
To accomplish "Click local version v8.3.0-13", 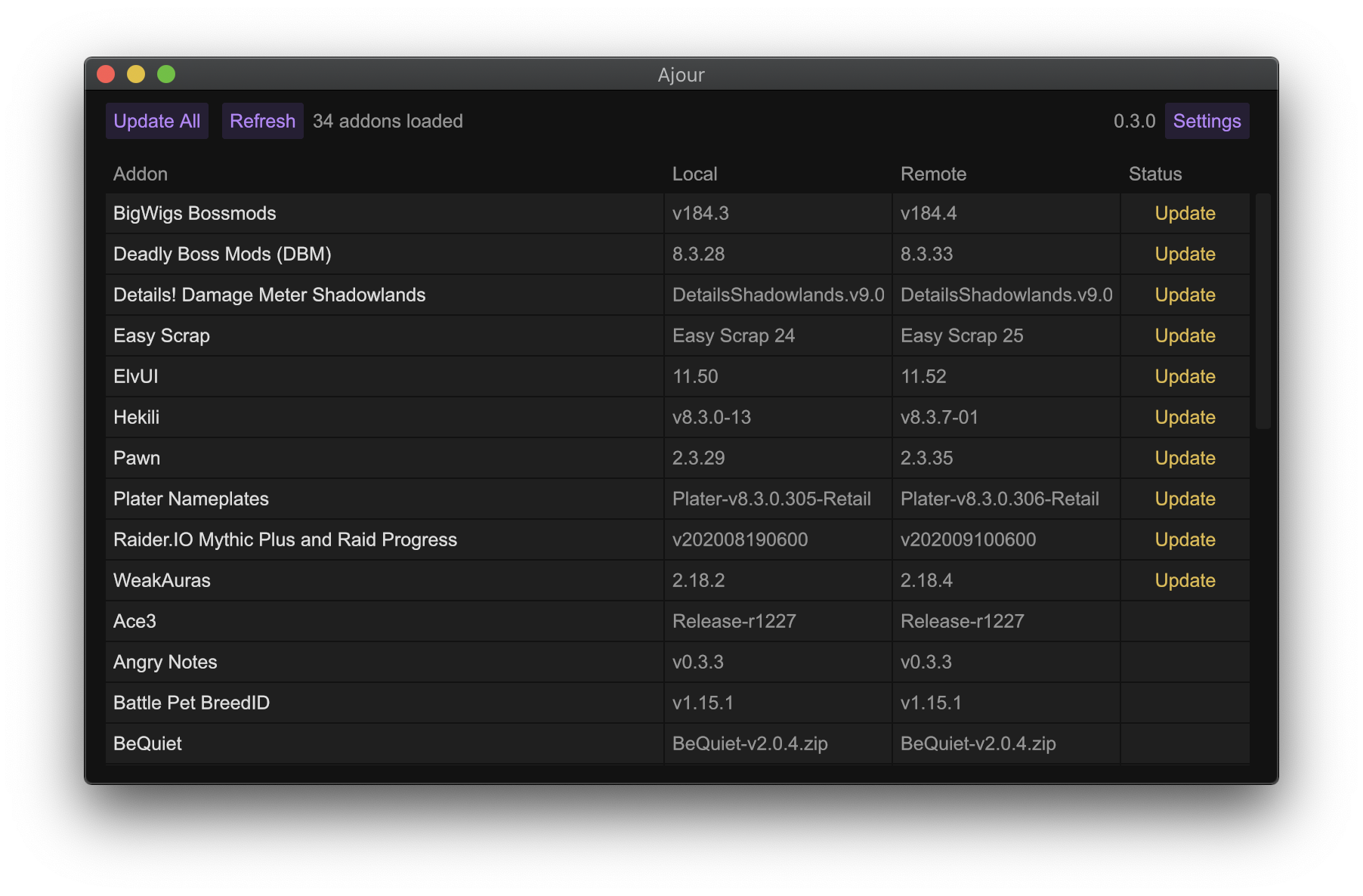I will coord(712,417).
